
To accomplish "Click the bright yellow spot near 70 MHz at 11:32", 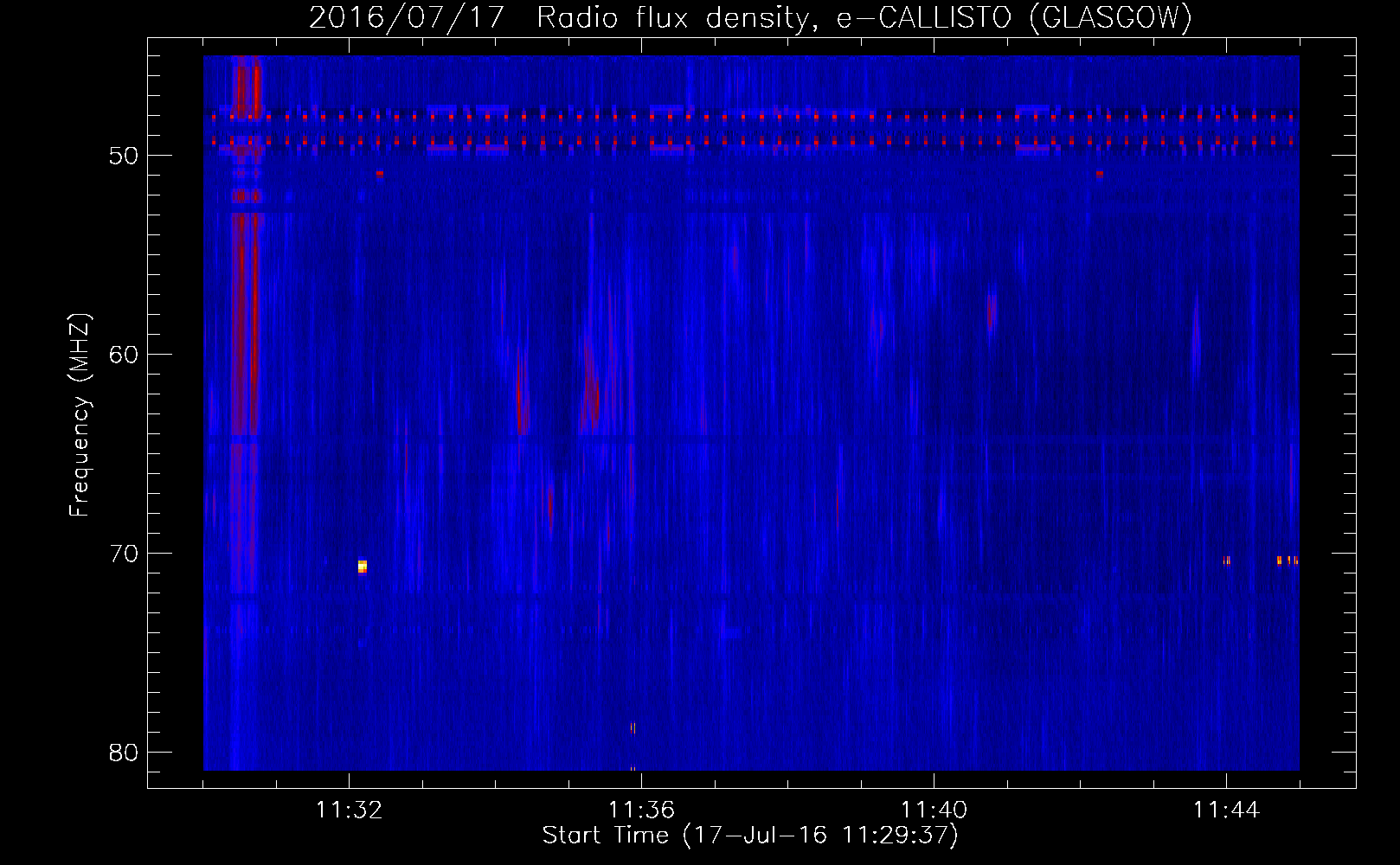I will click(363, 567).
